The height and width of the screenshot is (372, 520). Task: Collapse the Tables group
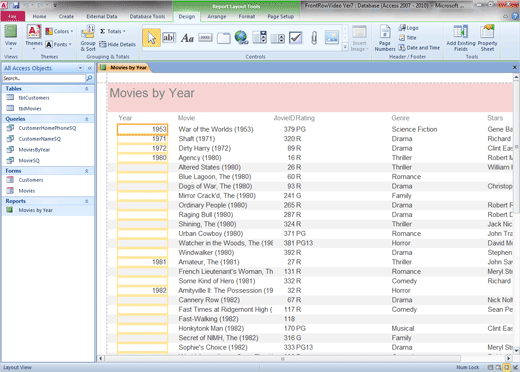click(87, 89)
